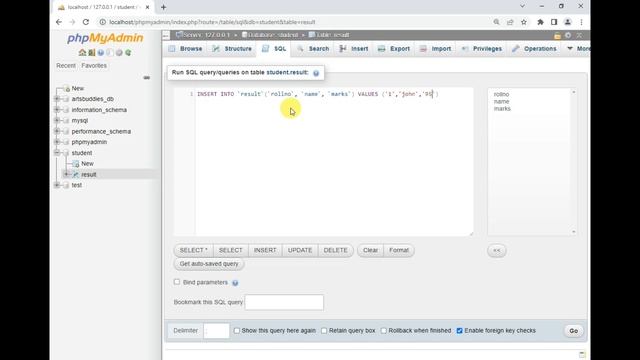
Task: Click the Delimiter input field
Action: pyautogui.click(x=216, y=331)
